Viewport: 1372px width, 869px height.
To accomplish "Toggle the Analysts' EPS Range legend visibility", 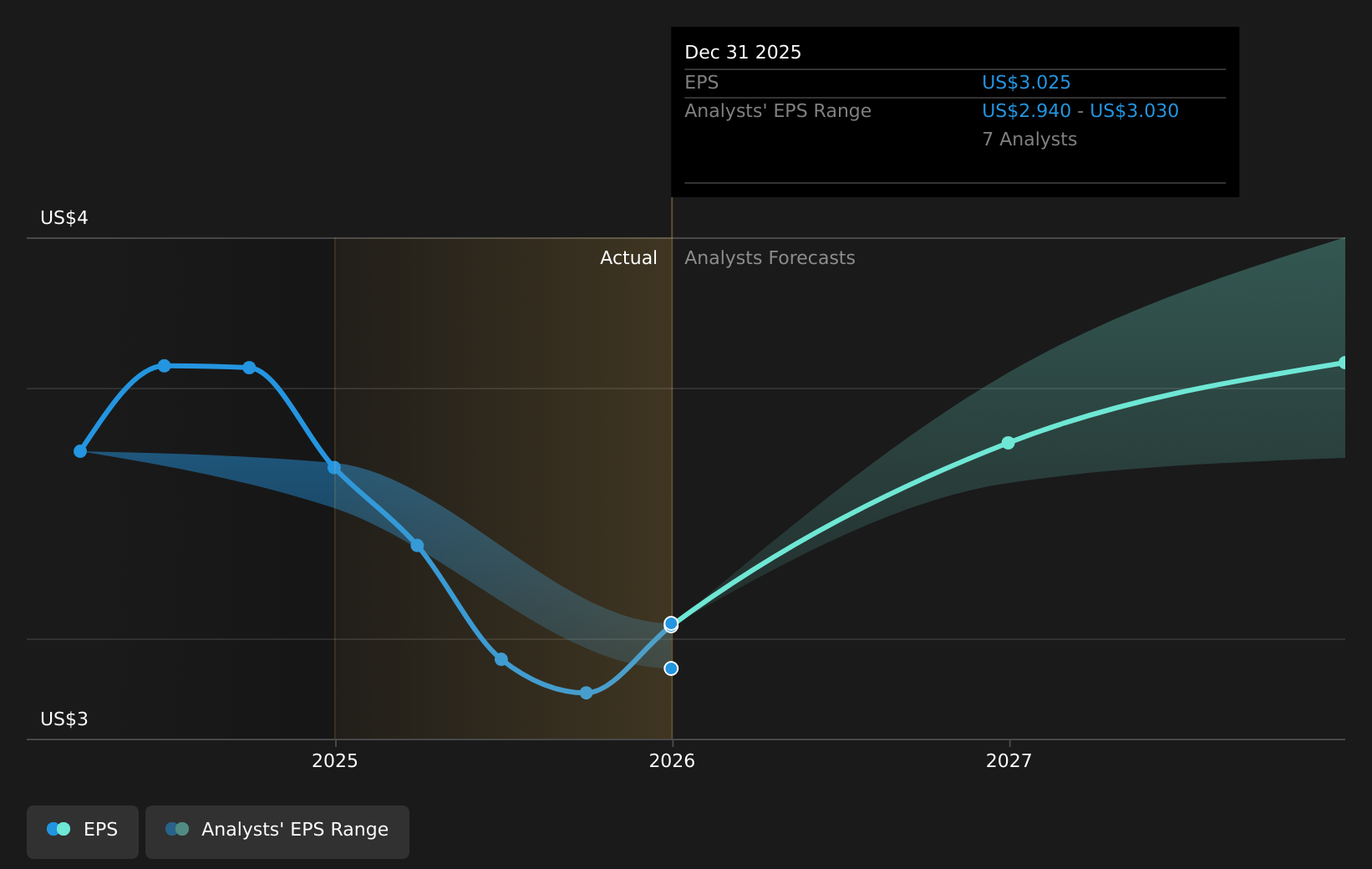I will coord(277,829).
